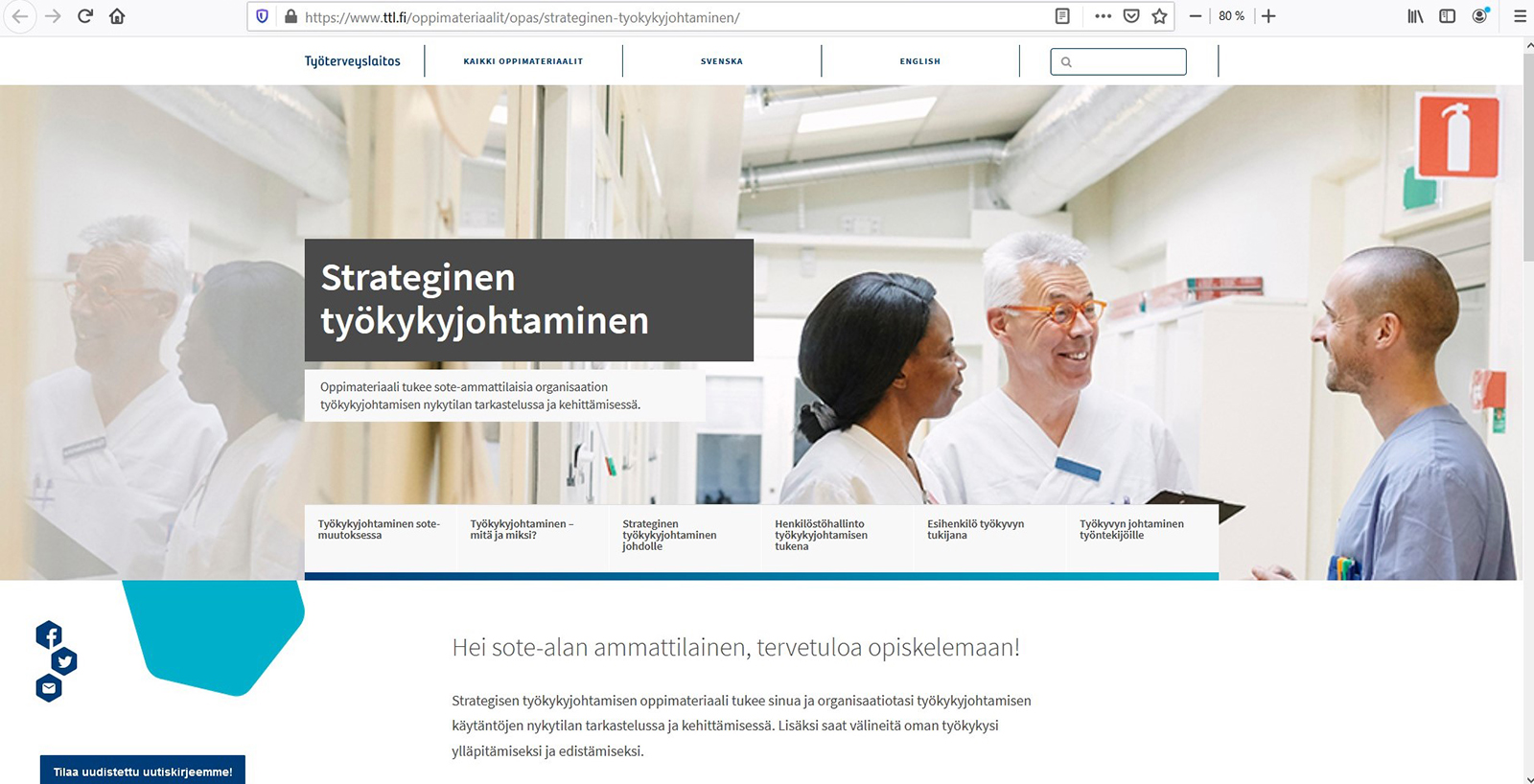
Task: Open Firefox hamburger menu
Action: point(1520,16)
